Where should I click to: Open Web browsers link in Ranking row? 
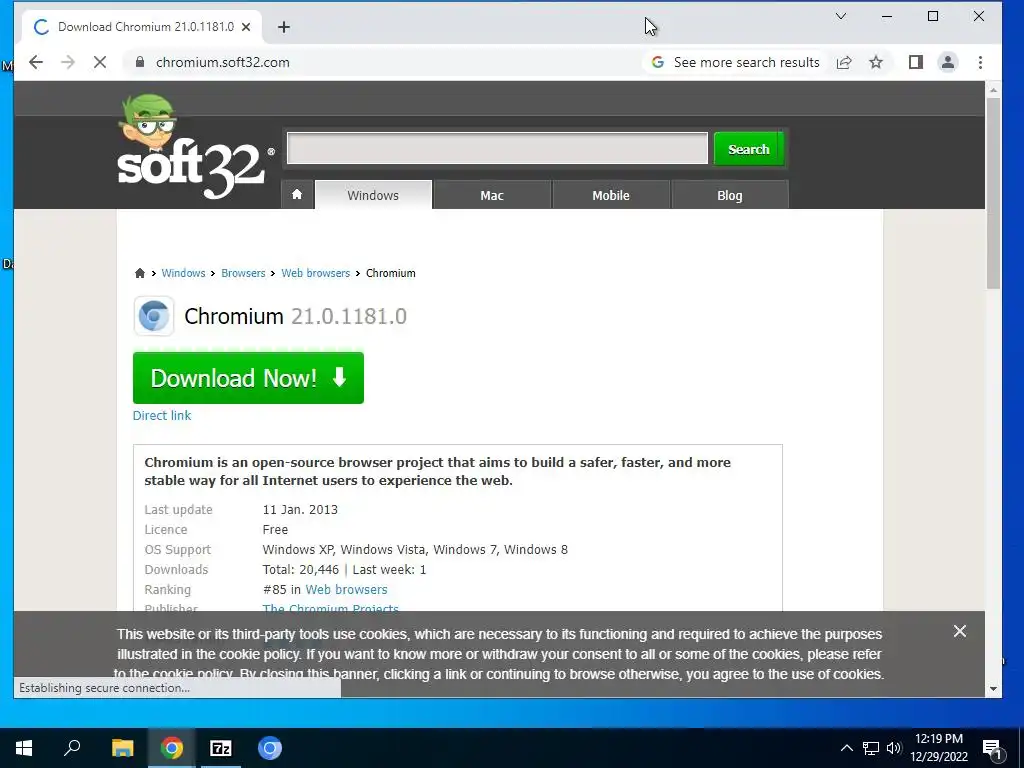point(346,589)
